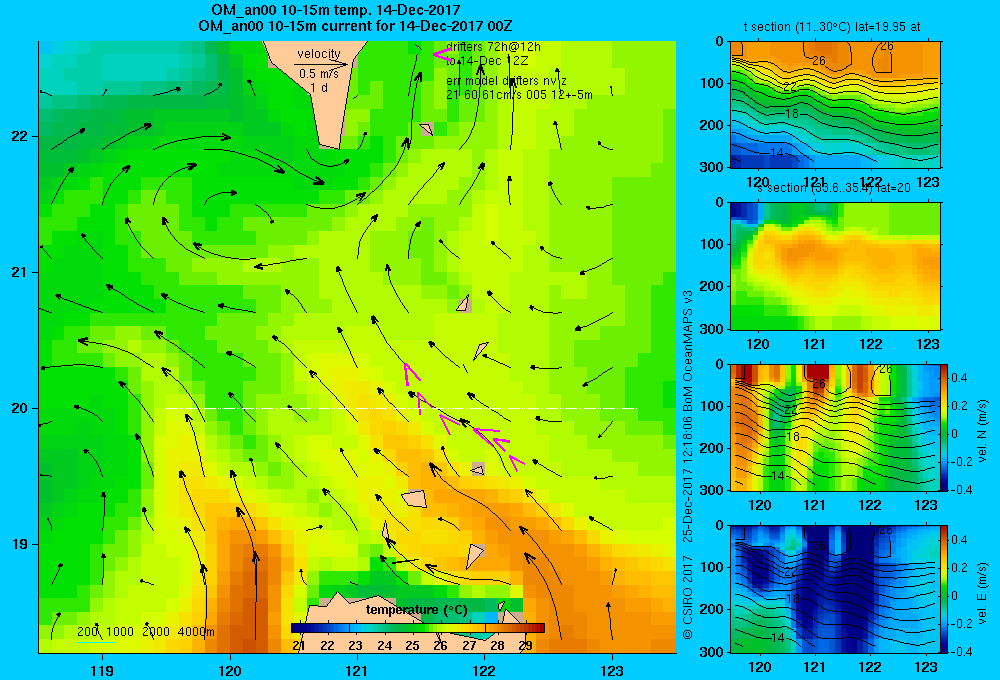The width and height of the screenshot is (1000, 680).
Task: Click latitude label '22' on main map axis
Action: (20, 136)
